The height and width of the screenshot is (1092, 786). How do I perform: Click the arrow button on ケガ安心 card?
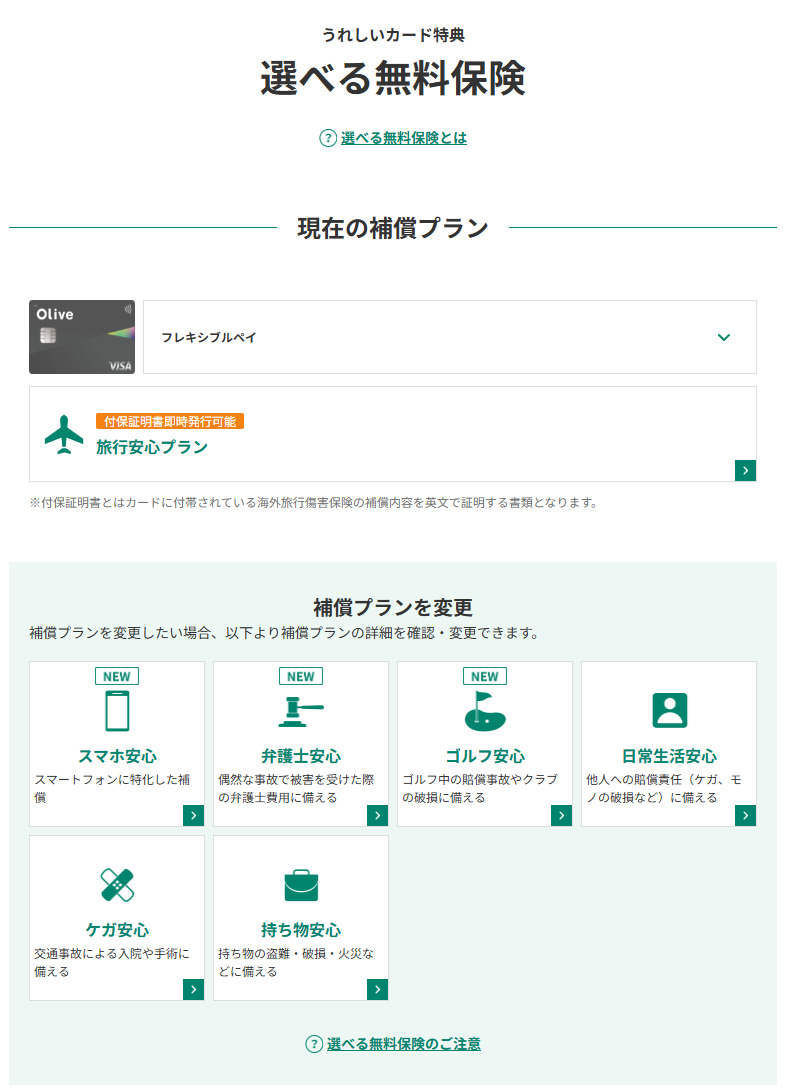(x=193, y=990)
